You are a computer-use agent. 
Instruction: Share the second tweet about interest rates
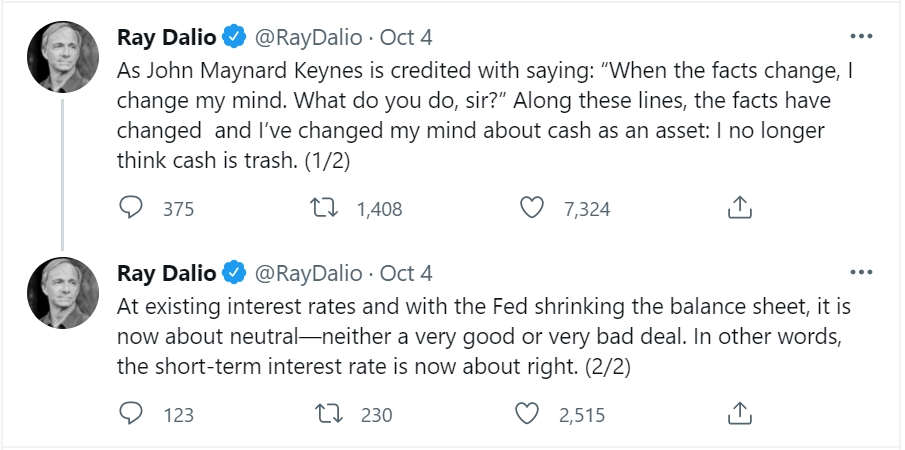738,413
